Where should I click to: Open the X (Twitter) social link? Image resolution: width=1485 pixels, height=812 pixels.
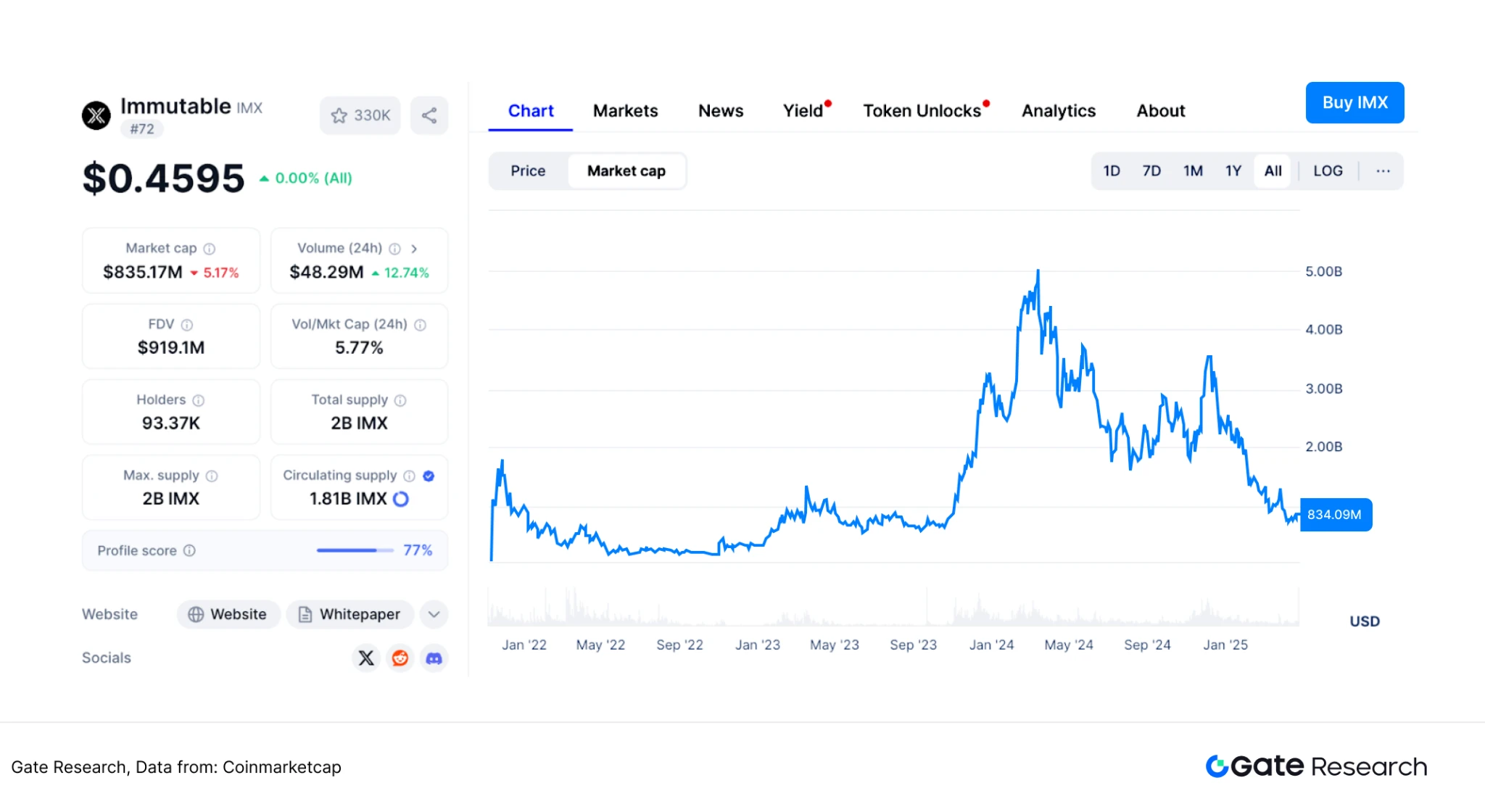[x=366, y=658]
